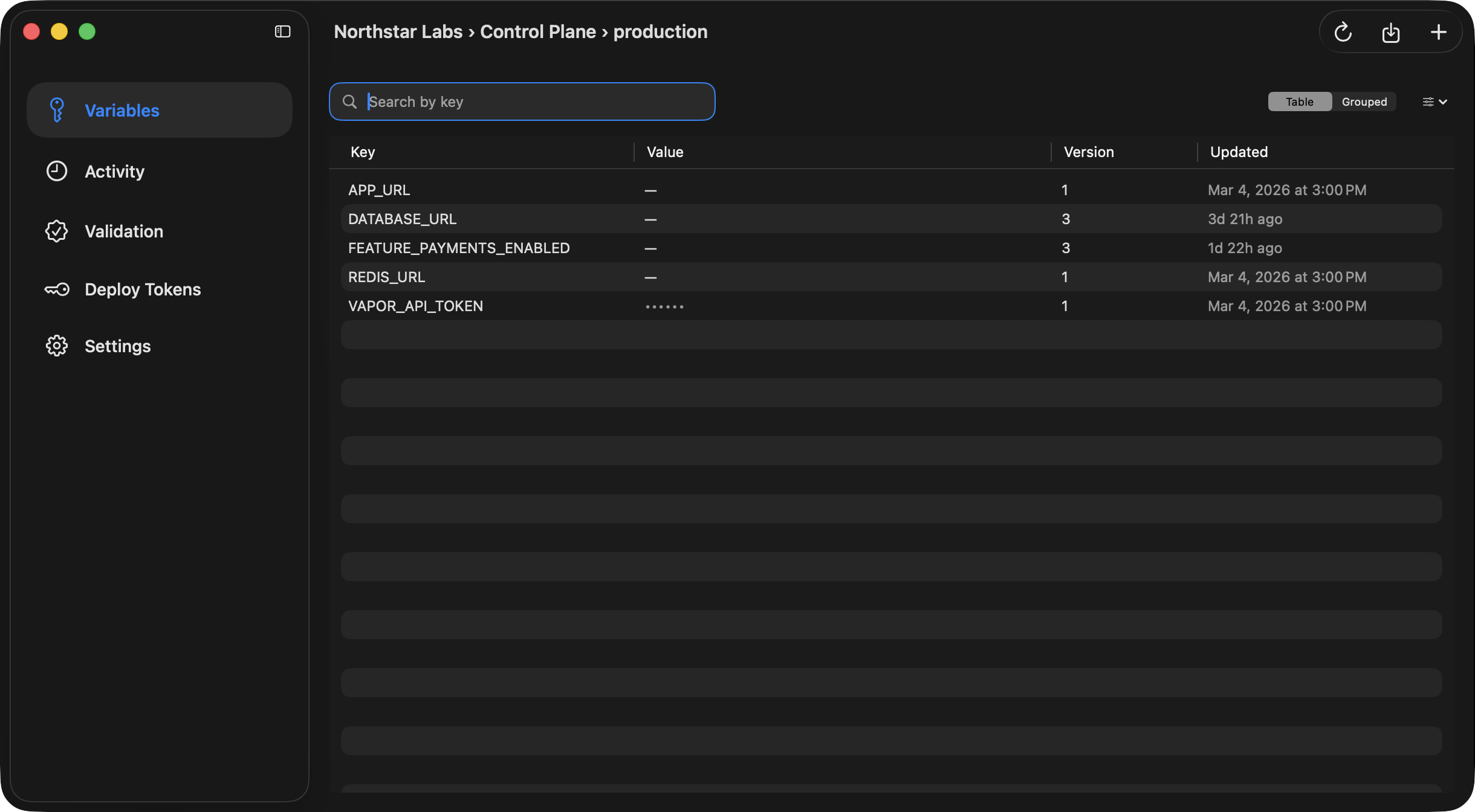Open Deploy Tokens
Viewport: 1475px width, 812px height.
[x=142, y=289]
